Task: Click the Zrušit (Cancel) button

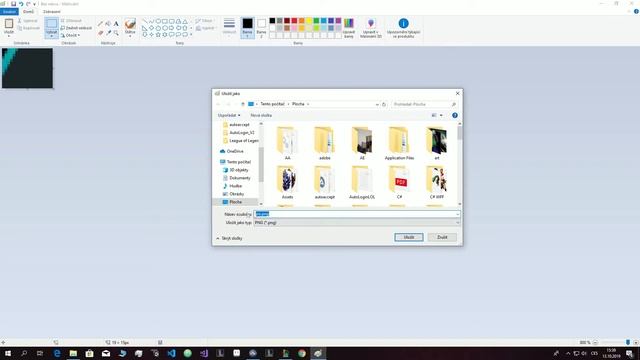Action: [x=442, y=237]
